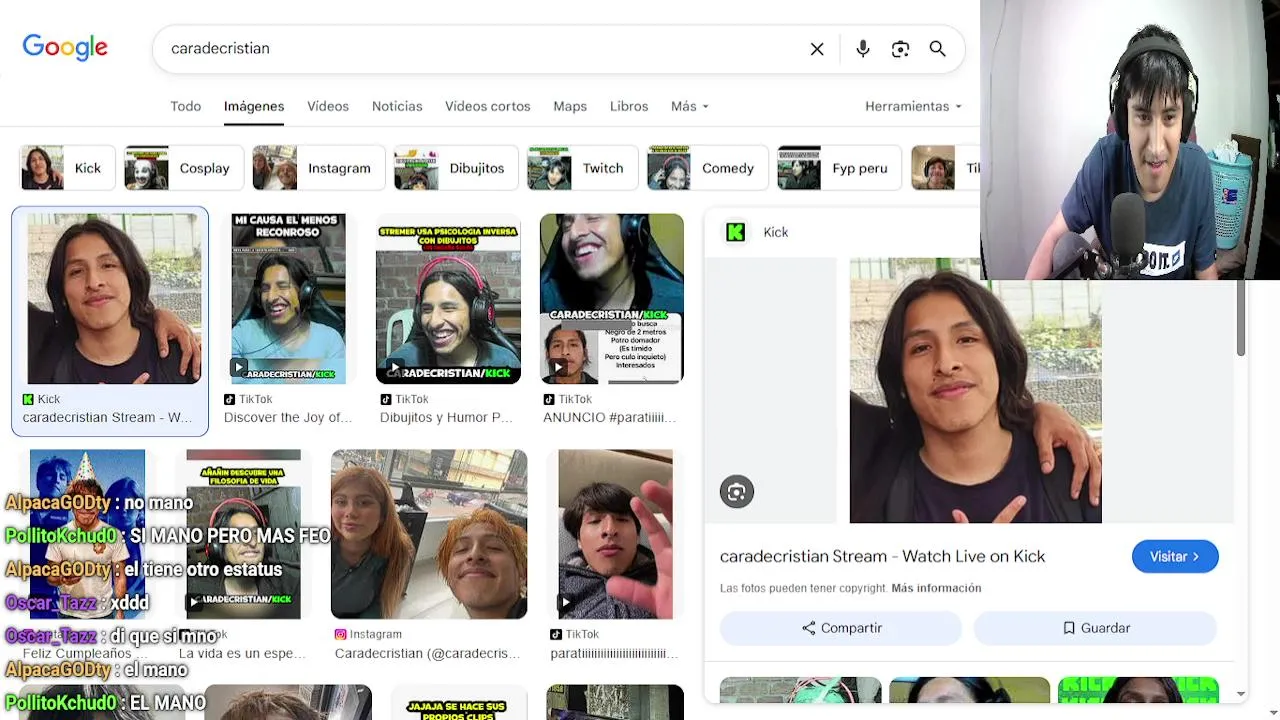Click the Google logo
The width and height of the screenshot is (1280, 720).
[x=65, y=47]
